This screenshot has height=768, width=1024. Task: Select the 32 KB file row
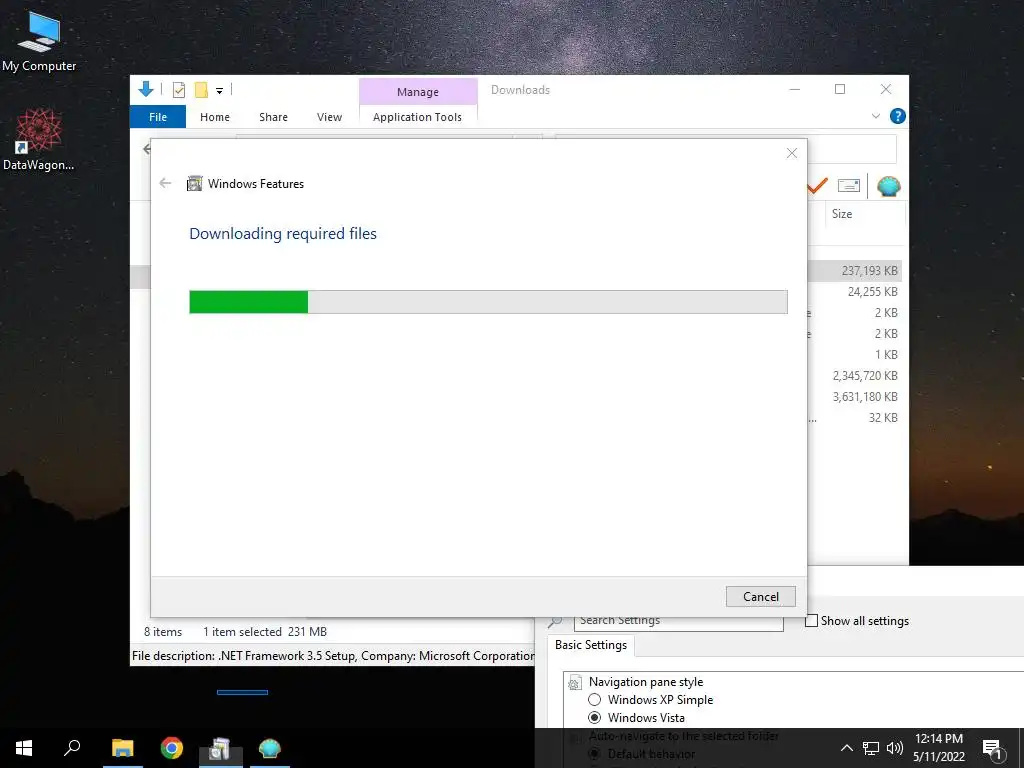[854, 417]
